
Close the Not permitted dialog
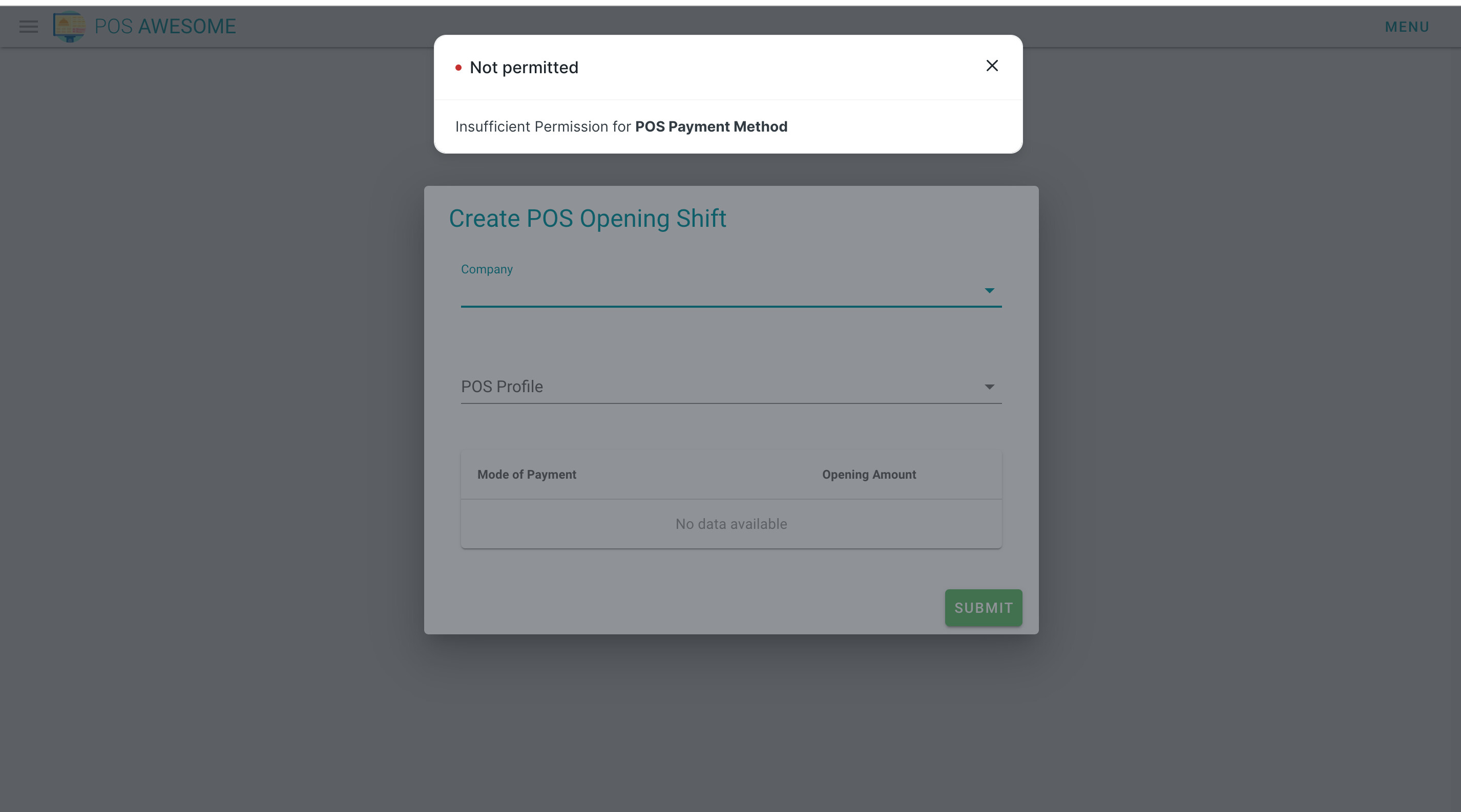991,66
